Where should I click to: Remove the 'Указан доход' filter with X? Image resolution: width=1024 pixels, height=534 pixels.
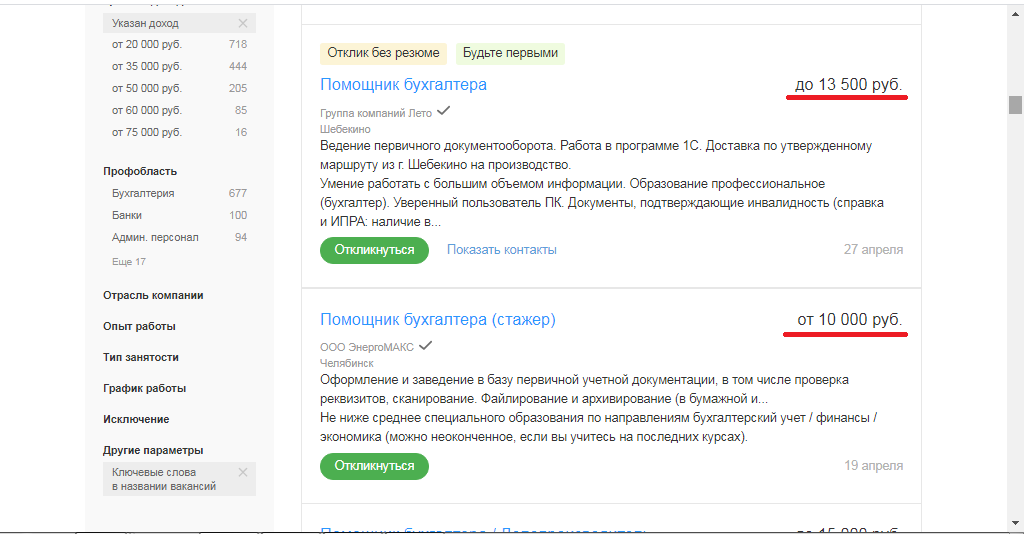click(x=243, y=23)
